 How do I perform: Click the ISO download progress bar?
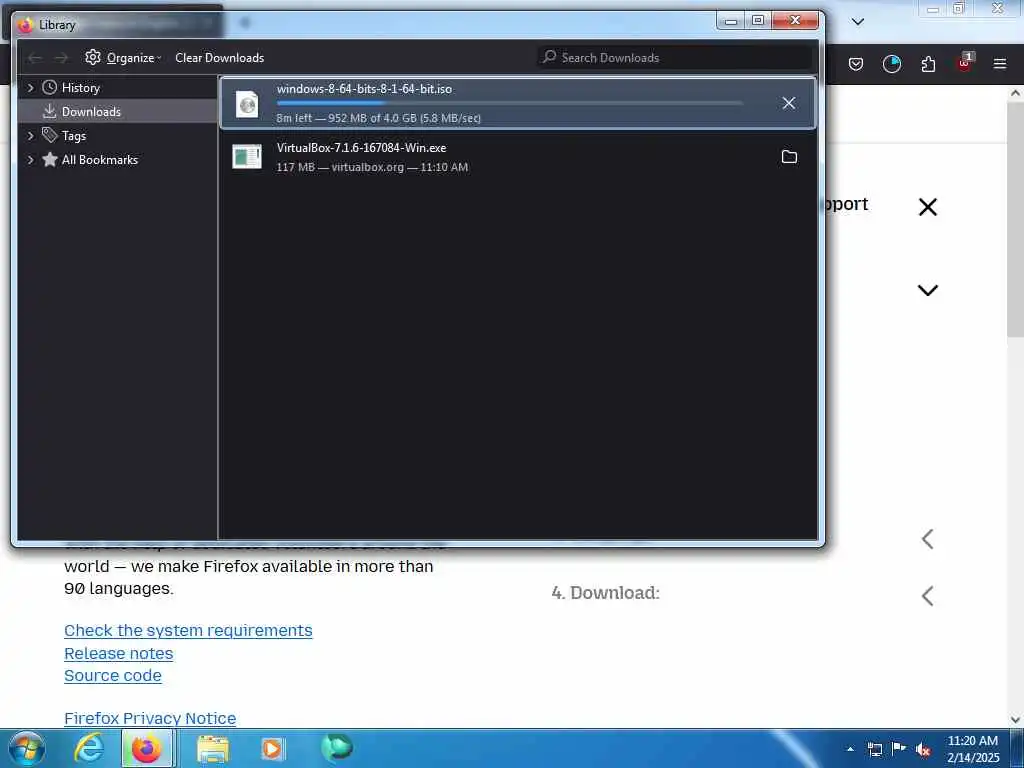(x=509, y=103)
